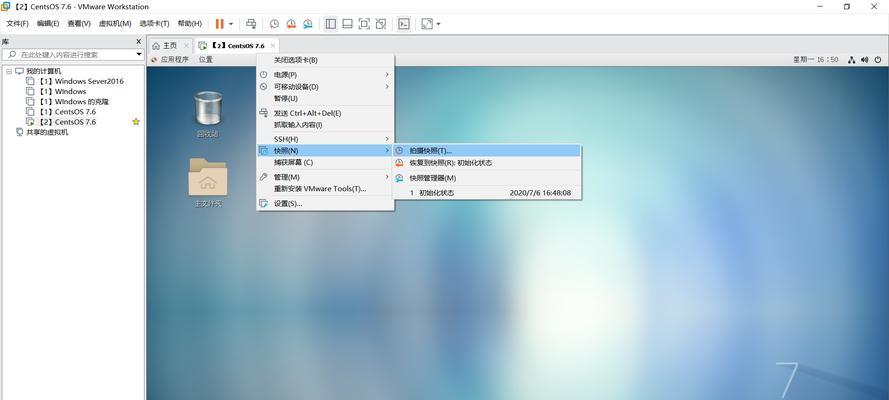Toggle the library sidebar view icon
Screen dimensions: 889x400
click(331, 24)
